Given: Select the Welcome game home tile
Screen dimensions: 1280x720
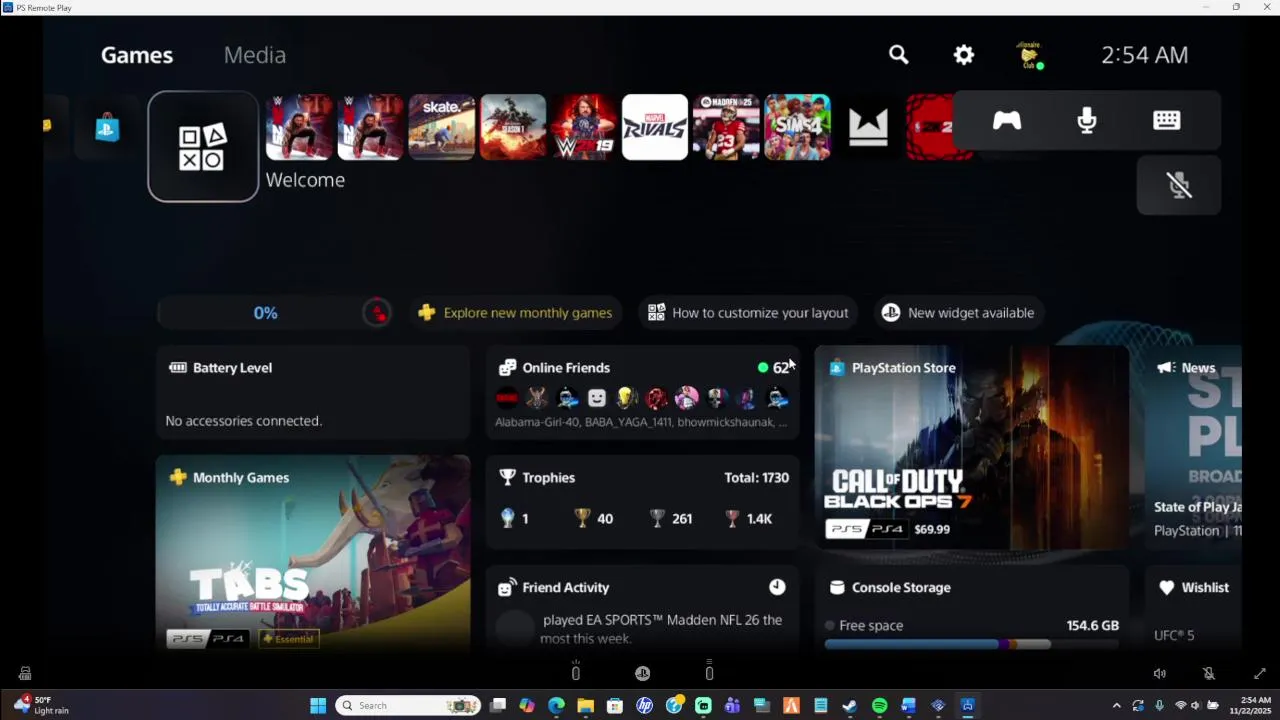Looking at the screenshot, I should [203, 146].
